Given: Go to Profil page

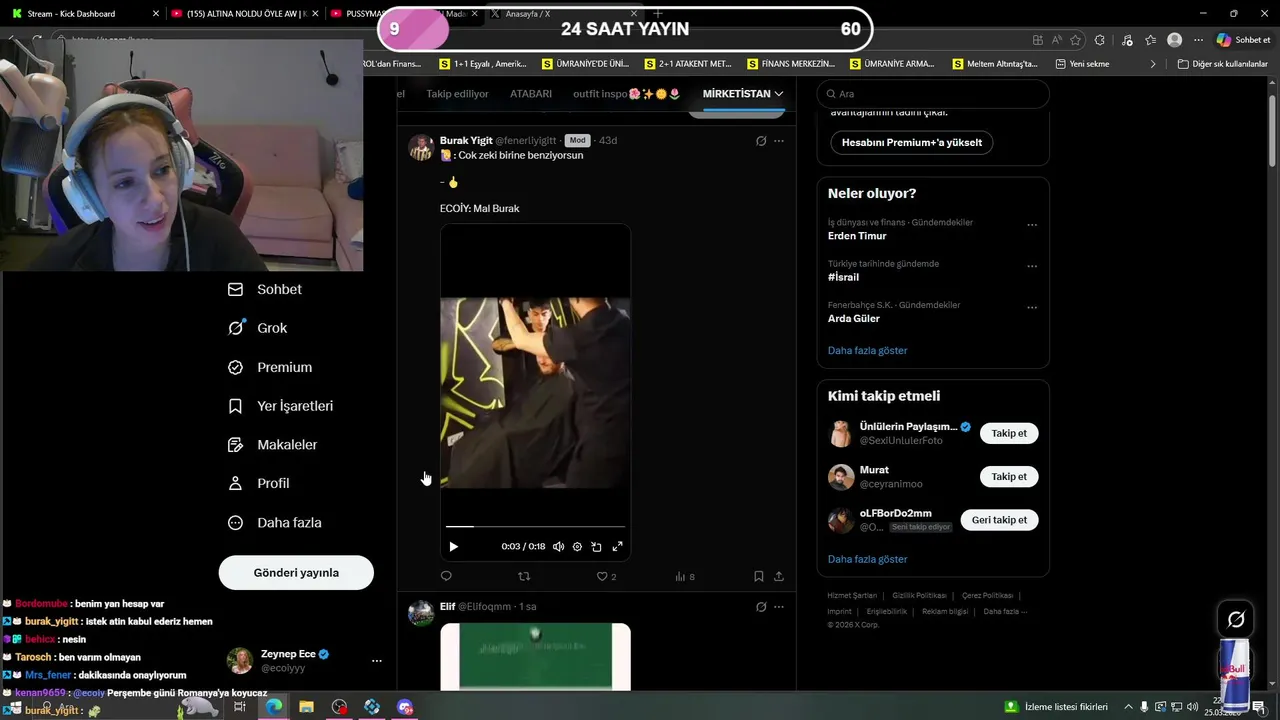Looking at the screenshot, I should click(x=258, y=483).
